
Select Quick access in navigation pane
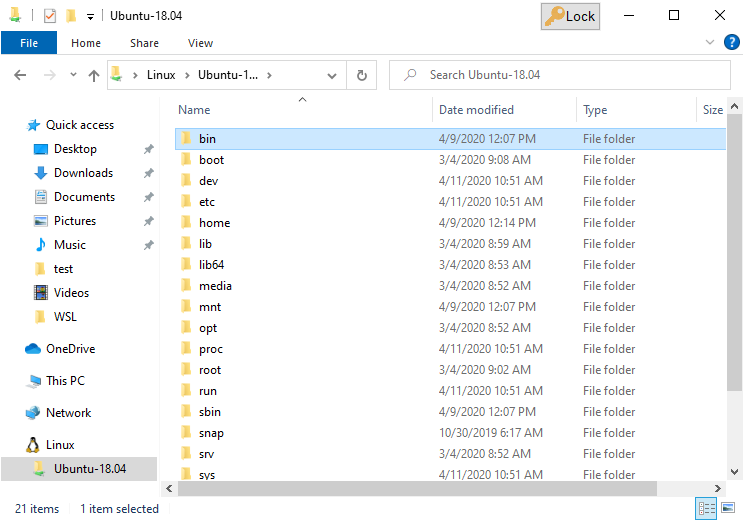[80, 125]
